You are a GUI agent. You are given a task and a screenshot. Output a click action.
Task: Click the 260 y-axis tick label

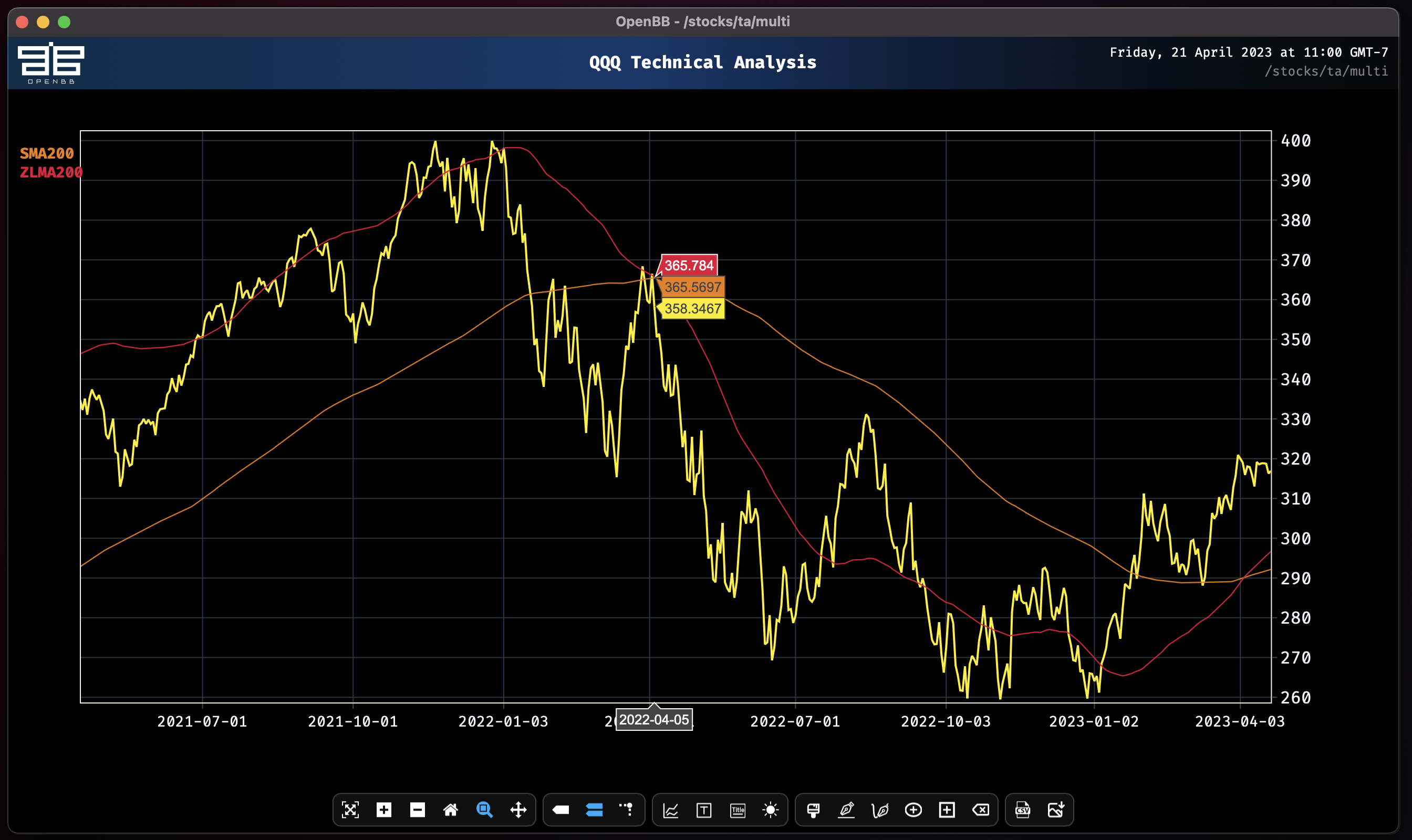pos(1296,697)
